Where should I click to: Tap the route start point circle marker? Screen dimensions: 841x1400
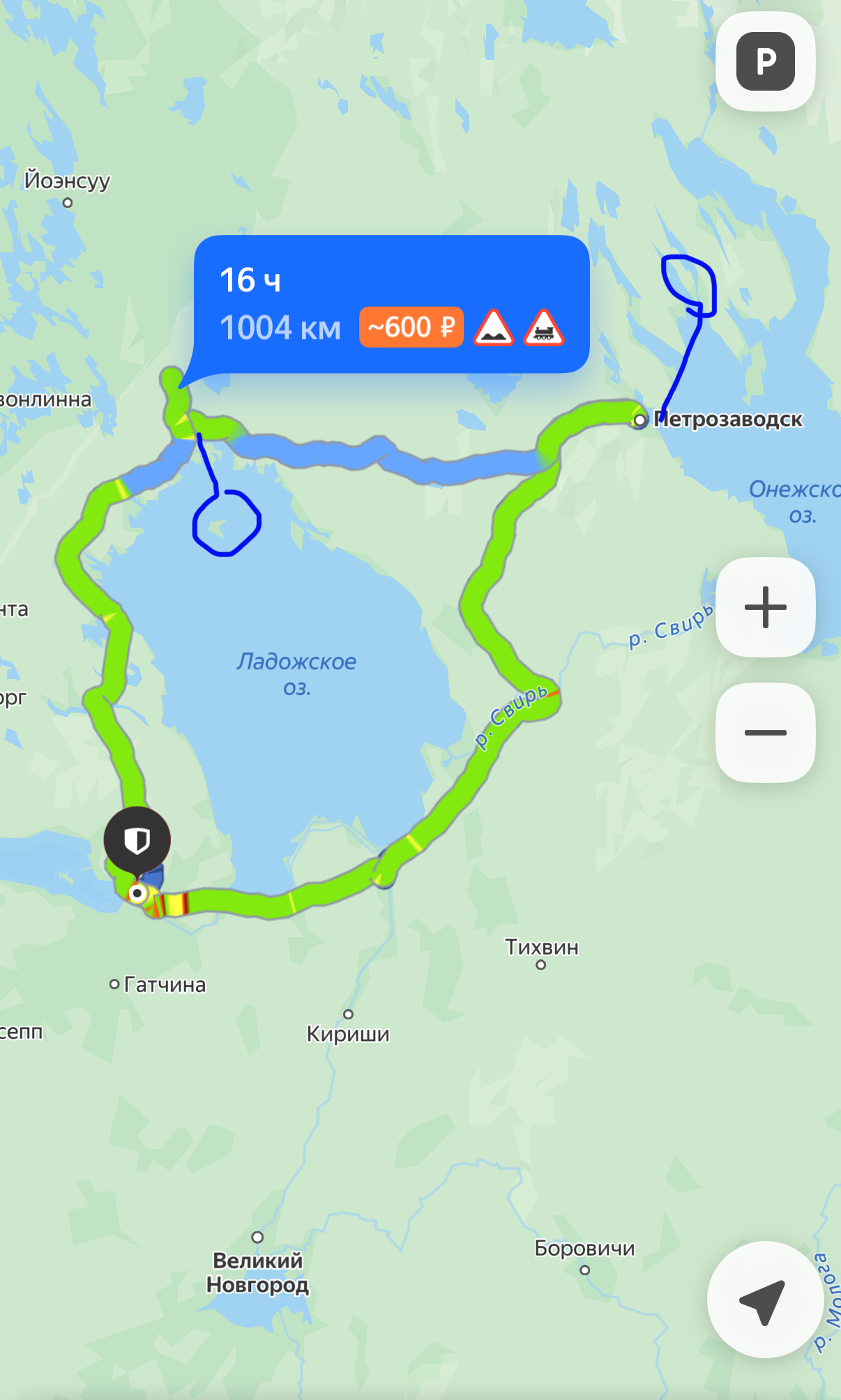[x=137, y=893]
